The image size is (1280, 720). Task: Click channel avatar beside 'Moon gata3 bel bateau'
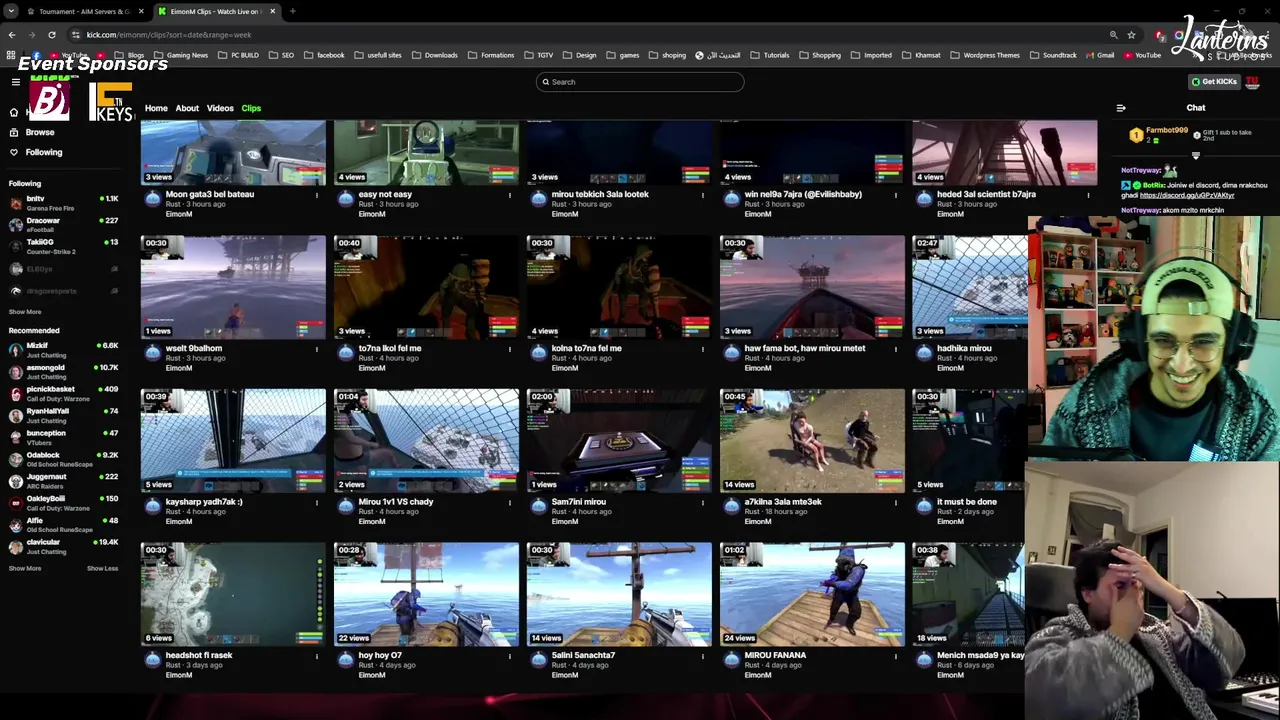tap(152, 200)
